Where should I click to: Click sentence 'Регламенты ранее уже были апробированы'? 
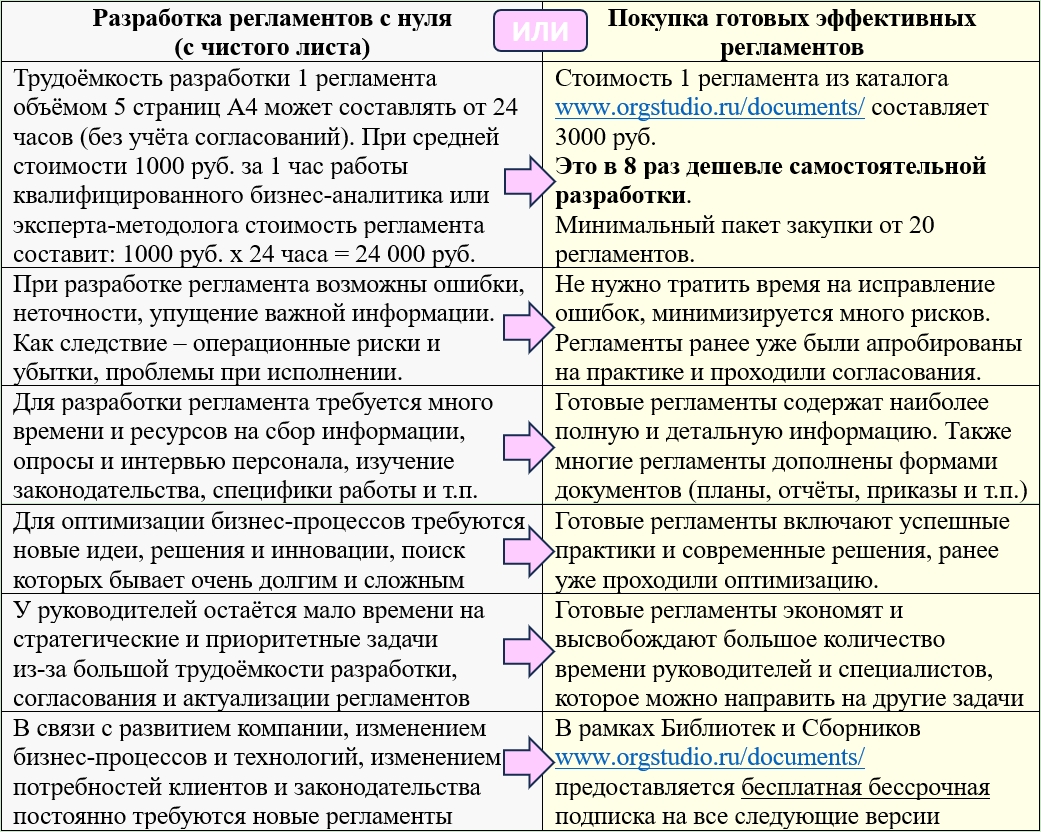click(x=789, y=343)
